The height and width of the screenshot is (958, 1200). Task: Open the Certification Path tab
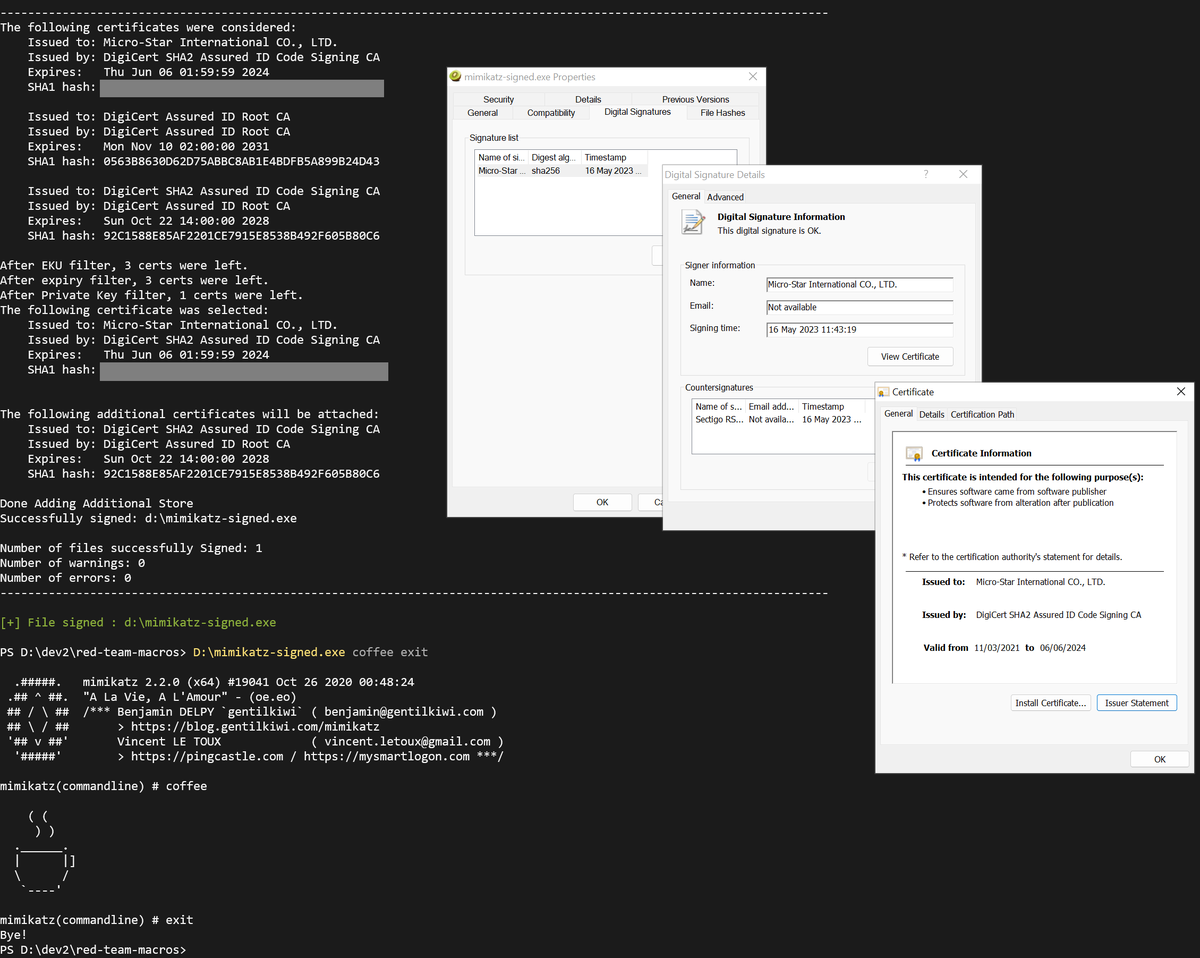982,414
